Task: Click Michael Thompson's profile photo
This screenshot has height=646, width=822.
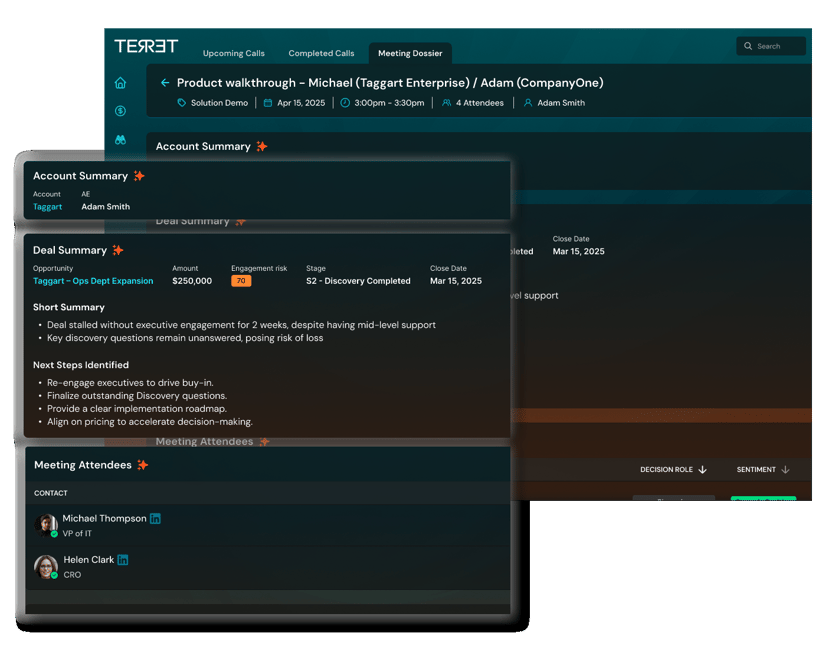Action: tap(46, 524)
